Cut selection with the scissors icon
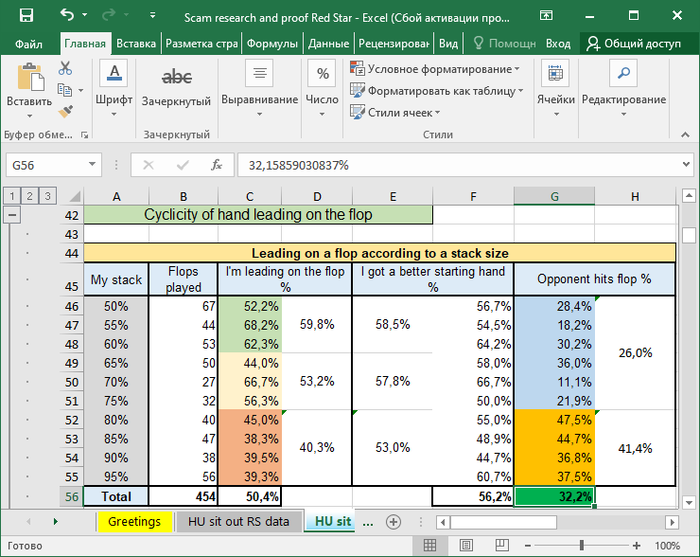700x557 pixels. tap(65, 68)
